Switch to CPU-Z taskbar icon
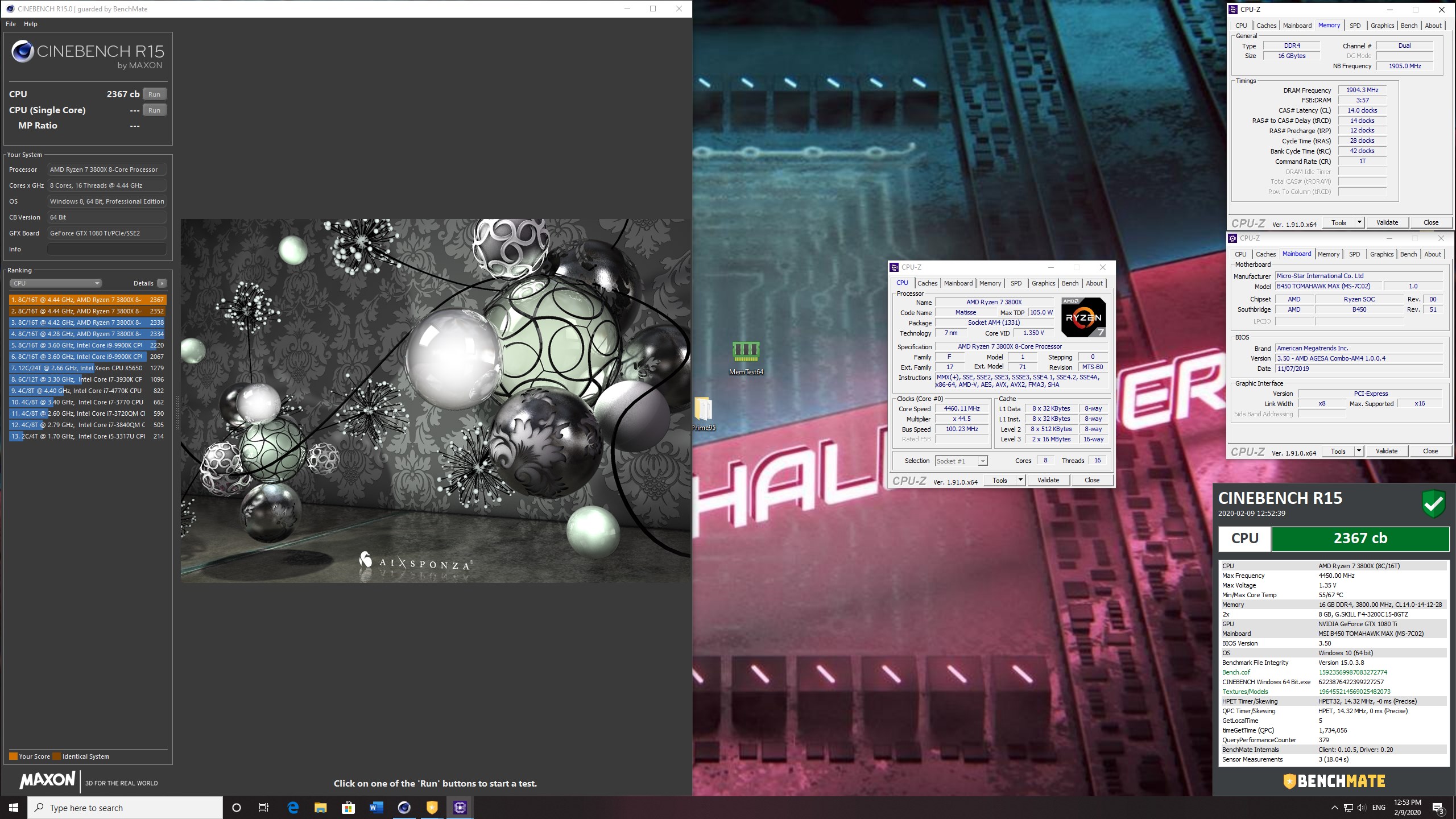1456x819 pixels. pyautogui.click(x=460, y=808)
